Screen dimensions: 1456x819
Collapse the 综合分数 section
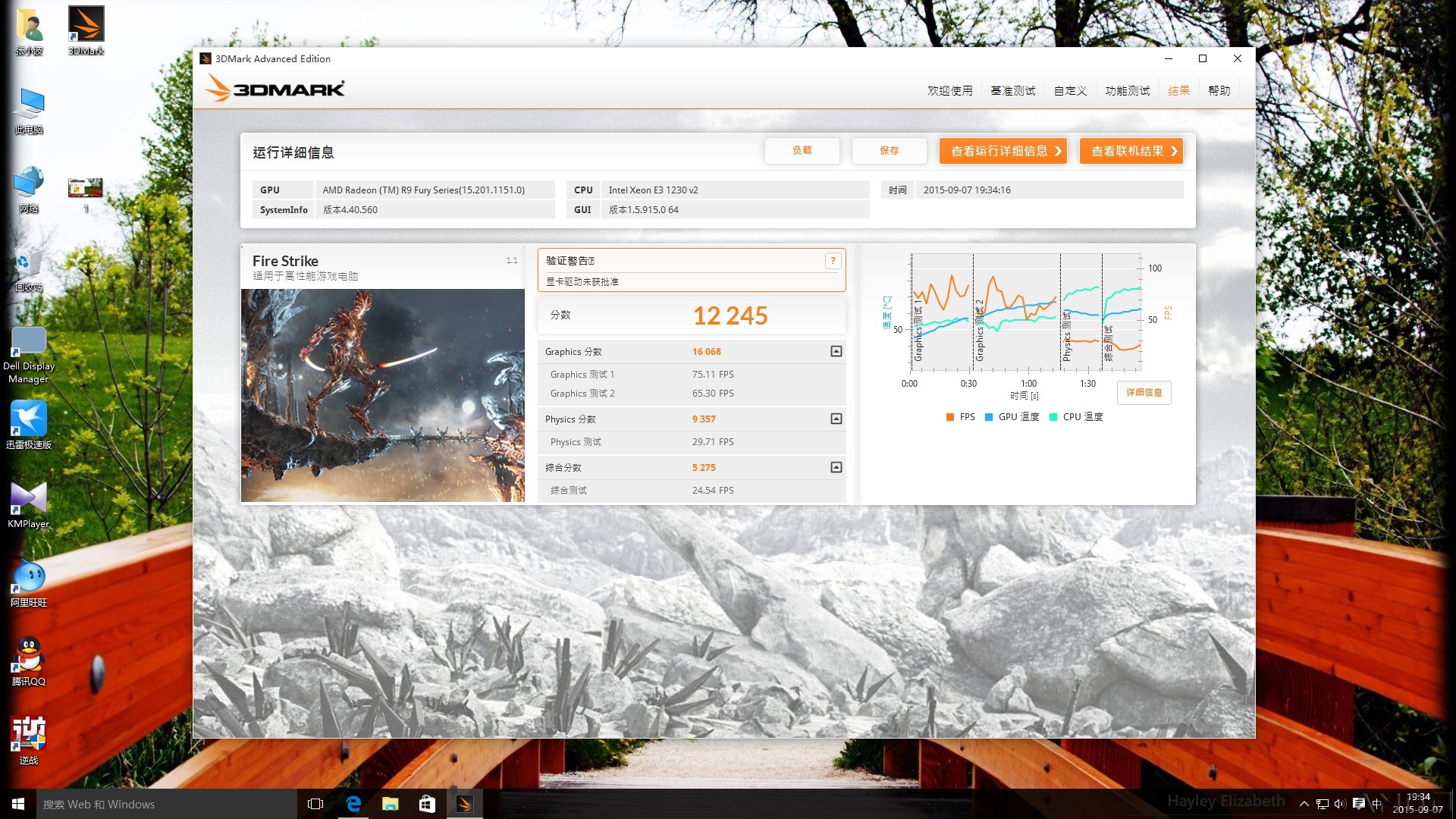pyautogui.click(x=836, y=467)
